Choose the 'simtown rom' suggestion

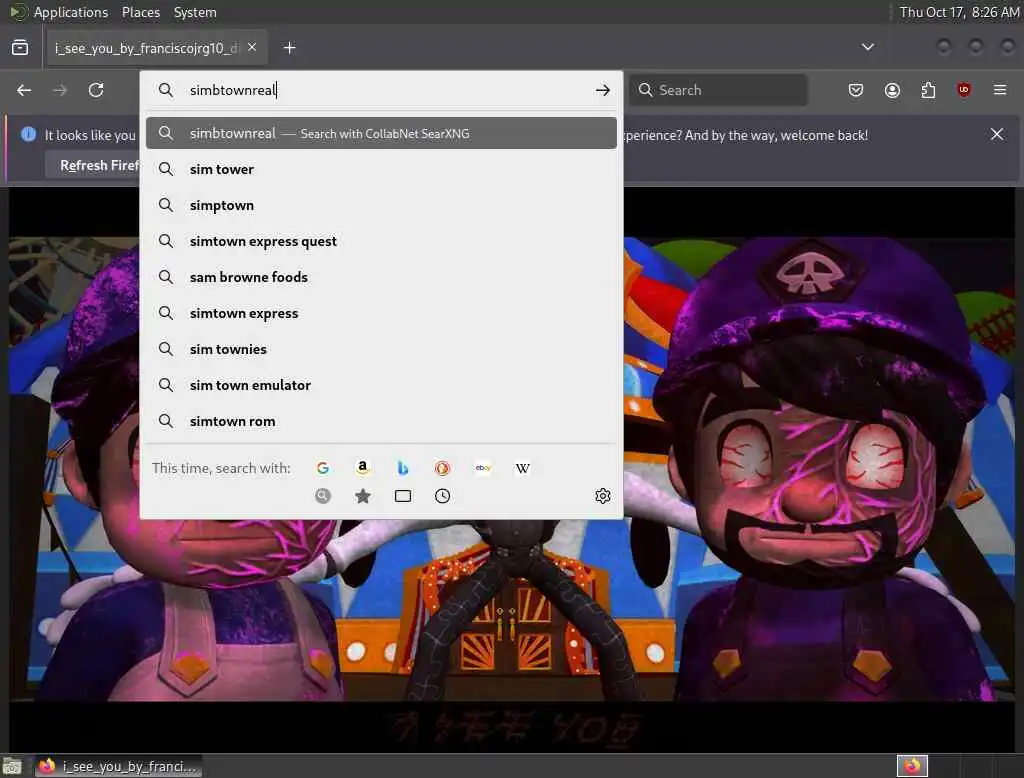[381, 421]
